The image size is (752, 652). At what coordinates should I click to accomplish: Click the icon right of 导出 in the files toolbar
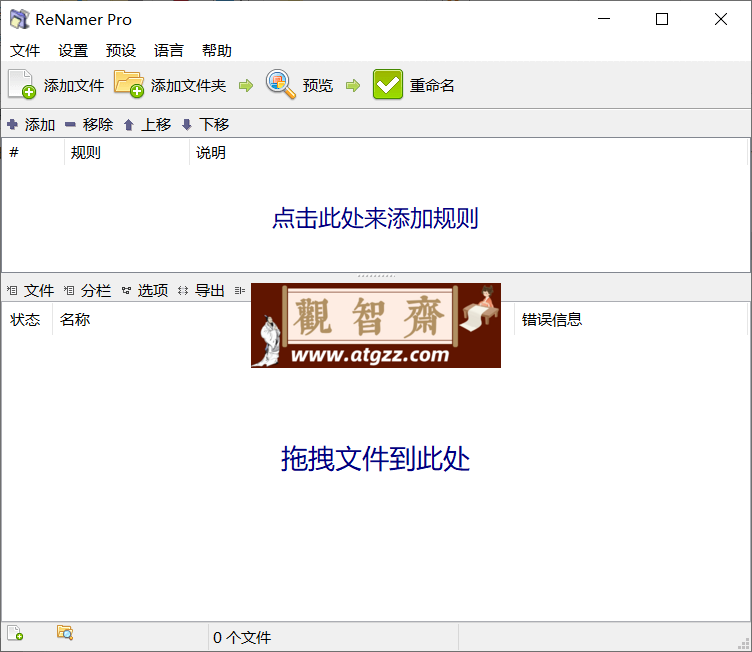click(x=240, y=290)
